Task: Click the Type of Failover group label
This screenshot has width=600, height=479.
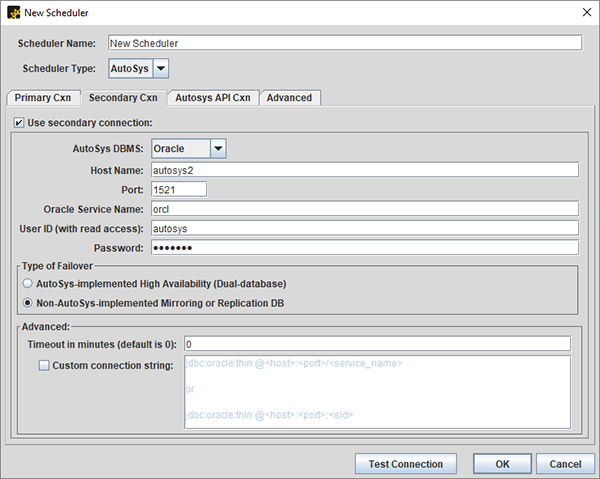Action: [x=57, y=266]
